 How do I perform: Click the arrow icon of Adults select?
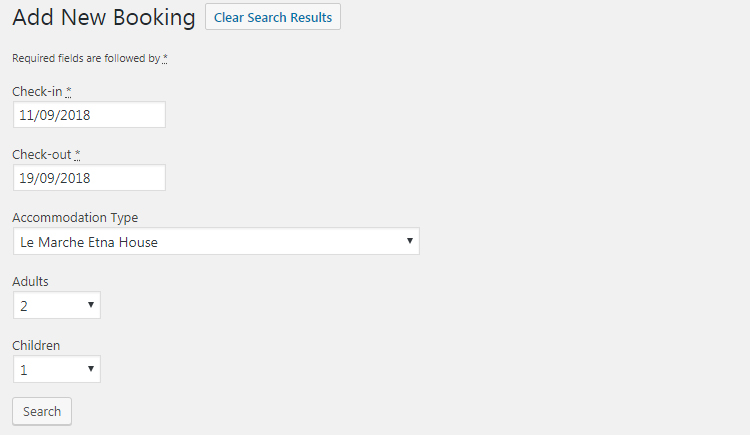[90, 306]
